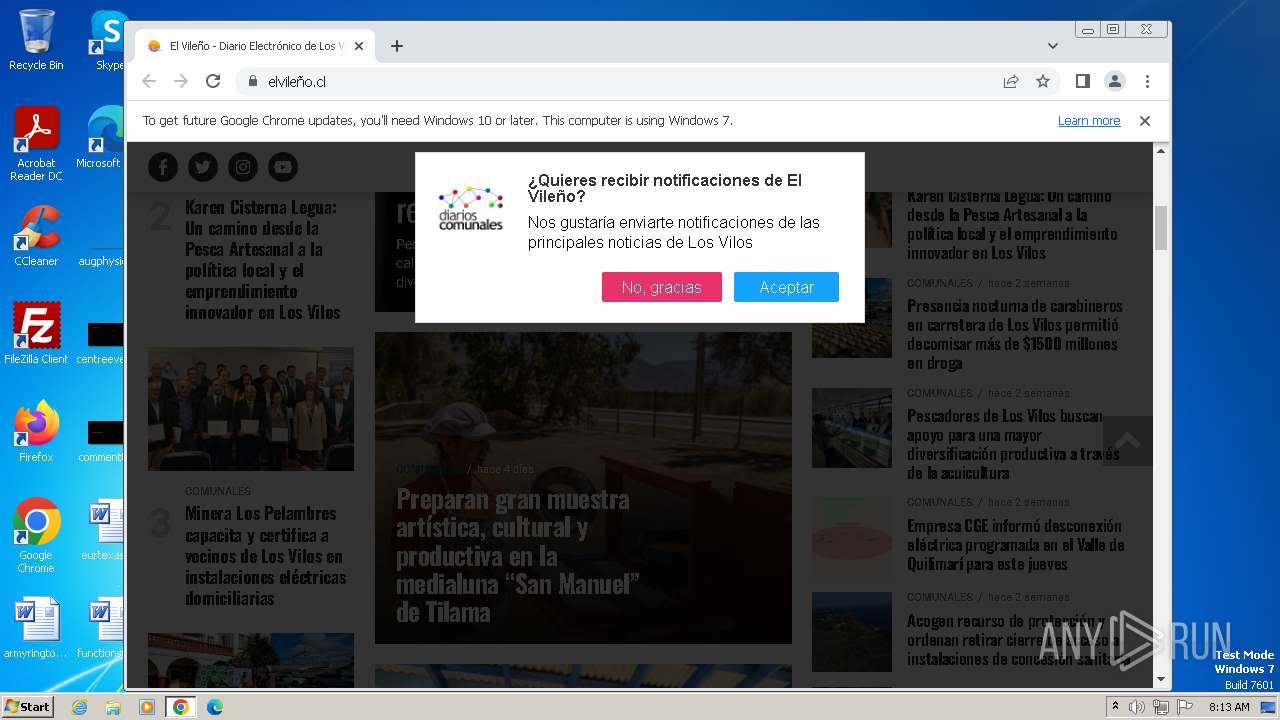Screen dimensions: 1280x720
Task: Click the volume speaker tray icon
Action: point(1136,707)
